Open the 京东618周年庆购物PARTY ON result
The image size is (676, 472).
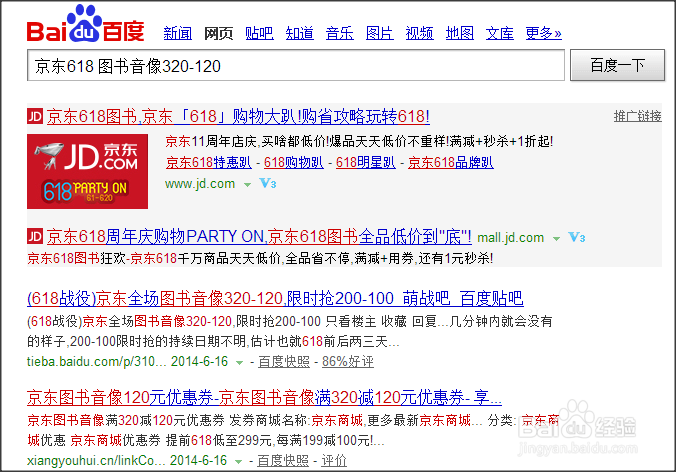coord(259,237)
